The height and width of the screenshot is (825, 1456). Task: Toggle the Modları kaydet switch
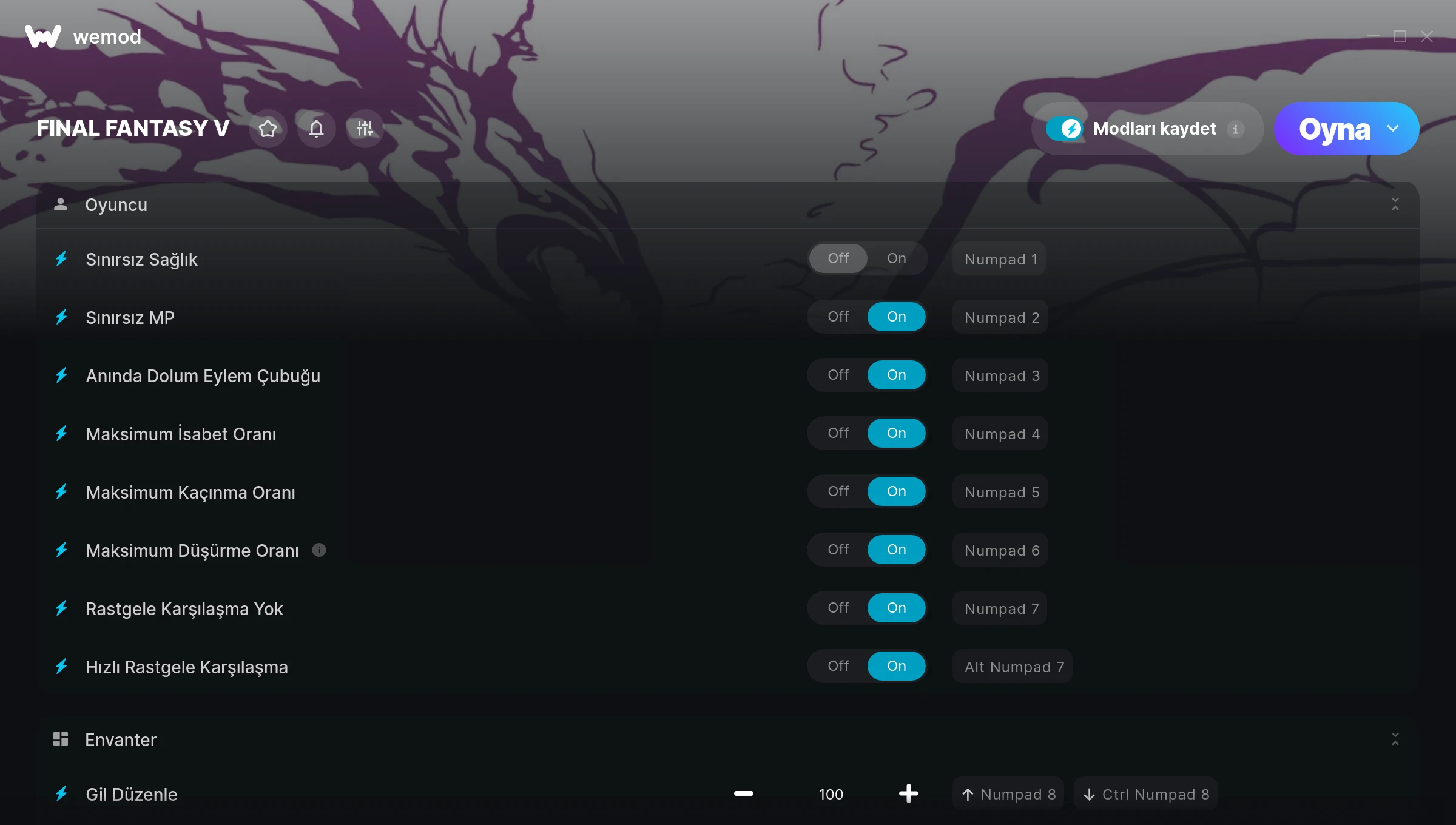click(x=1065, y=129)
